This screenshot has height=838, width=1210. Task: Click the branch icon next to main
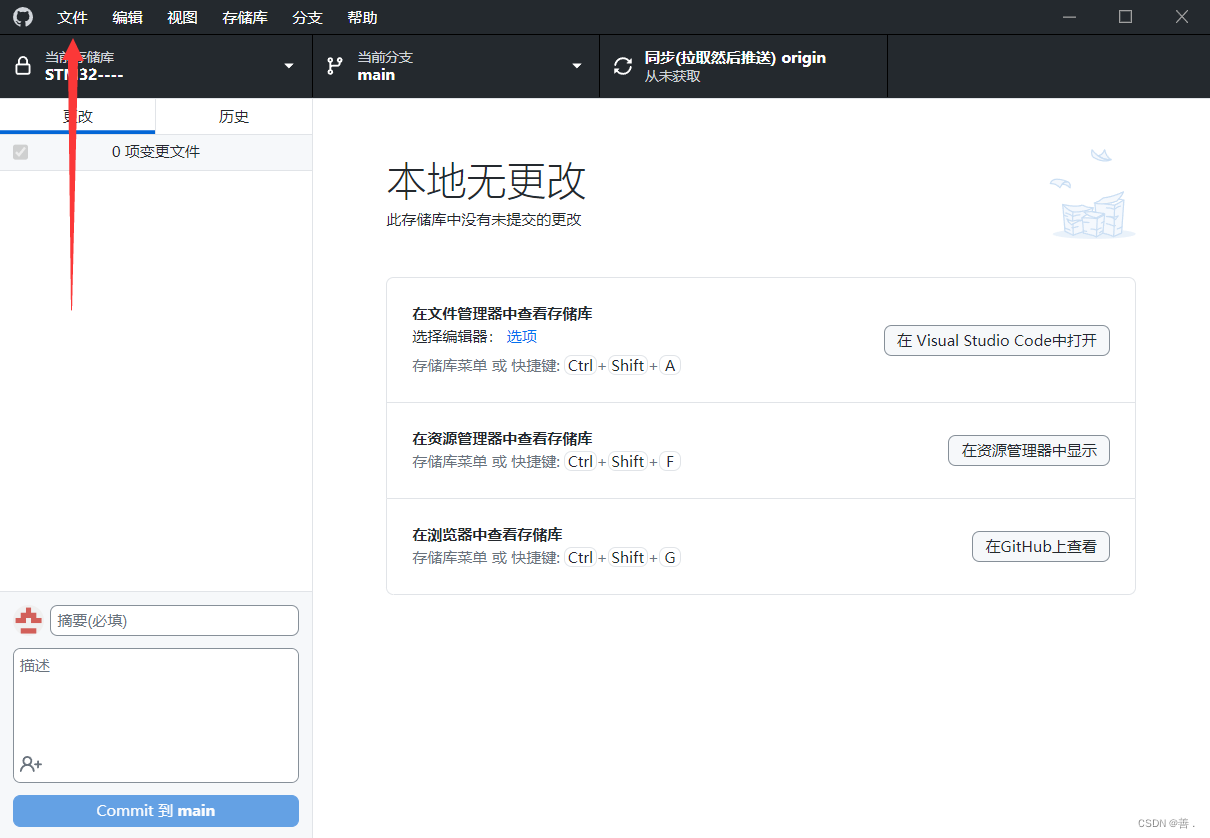point(335,66)
